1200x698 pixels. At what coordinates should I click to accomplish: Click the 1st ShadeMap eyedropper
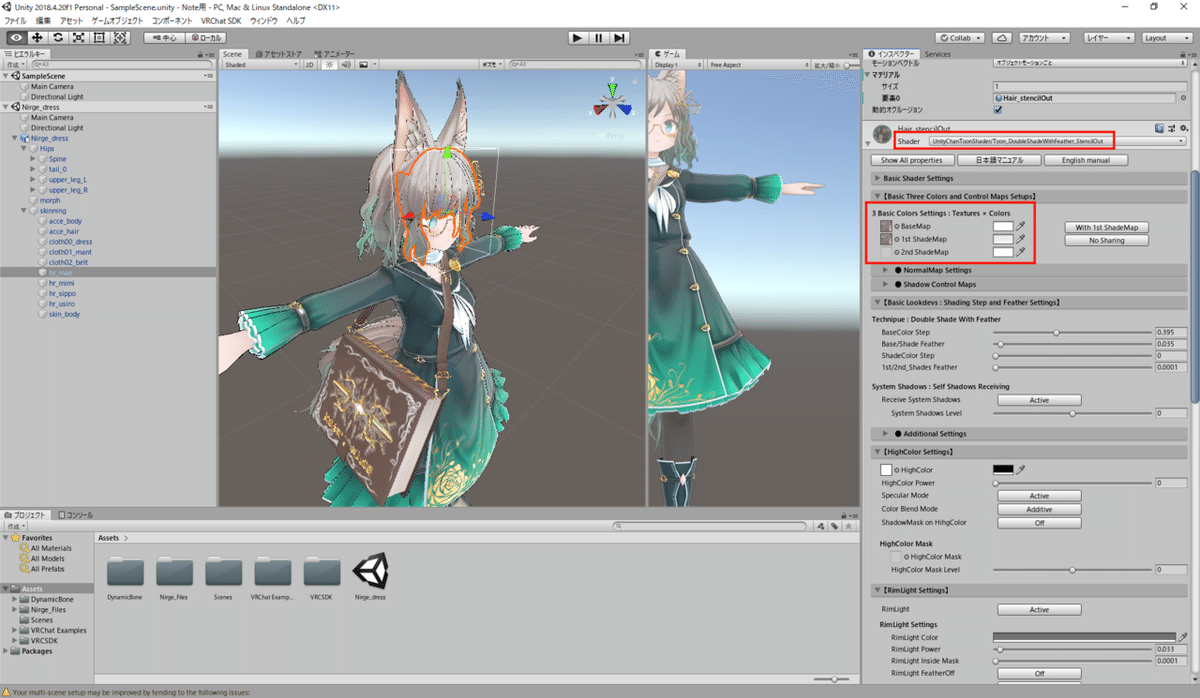pyautogui.click(x=1021, y=239)
